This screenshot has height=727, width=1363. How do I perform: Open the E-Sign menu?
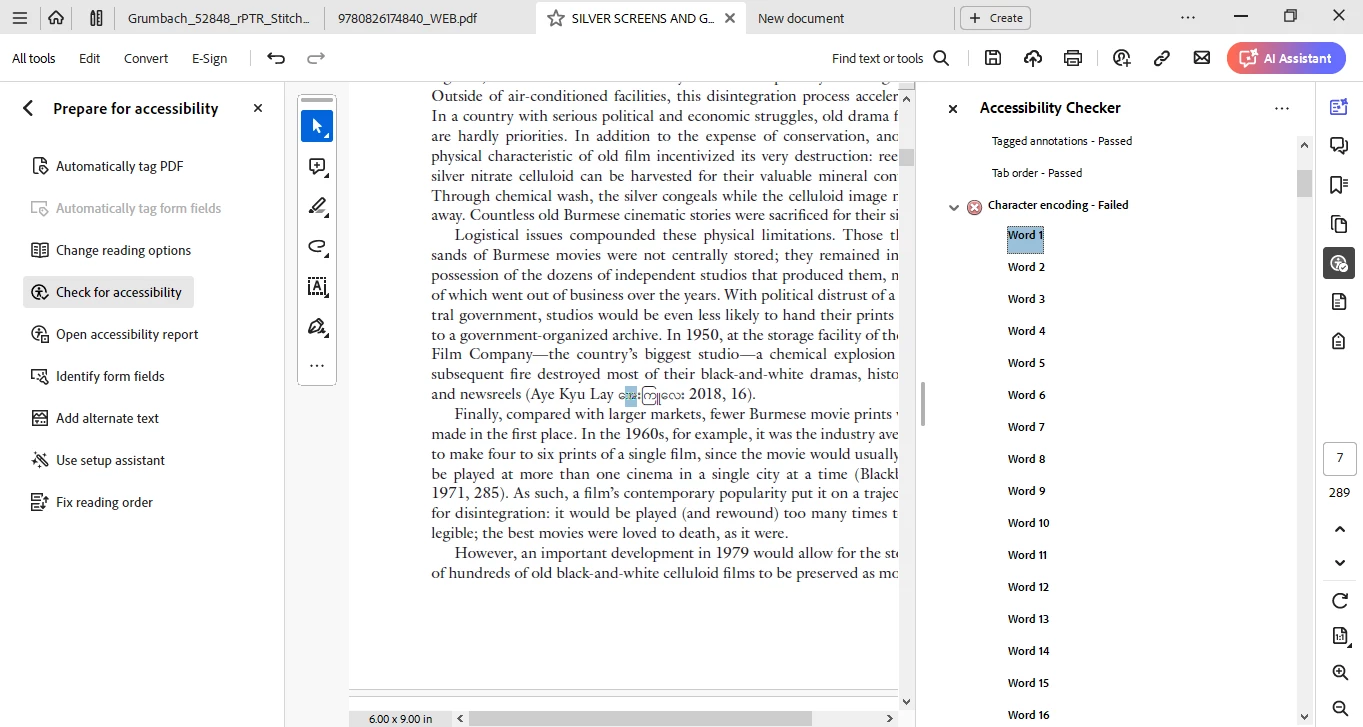coord(210,58)
